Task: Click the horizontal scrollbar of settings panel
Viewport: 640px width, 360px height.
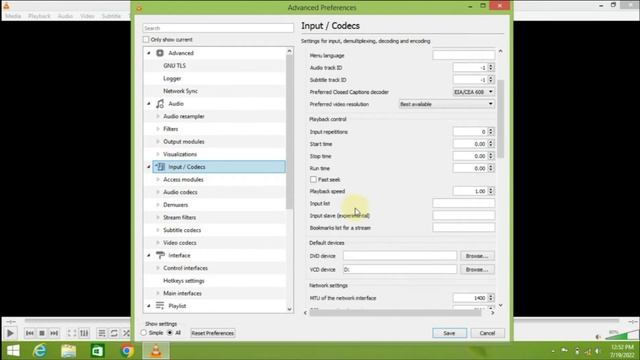Action: (395, 313)
